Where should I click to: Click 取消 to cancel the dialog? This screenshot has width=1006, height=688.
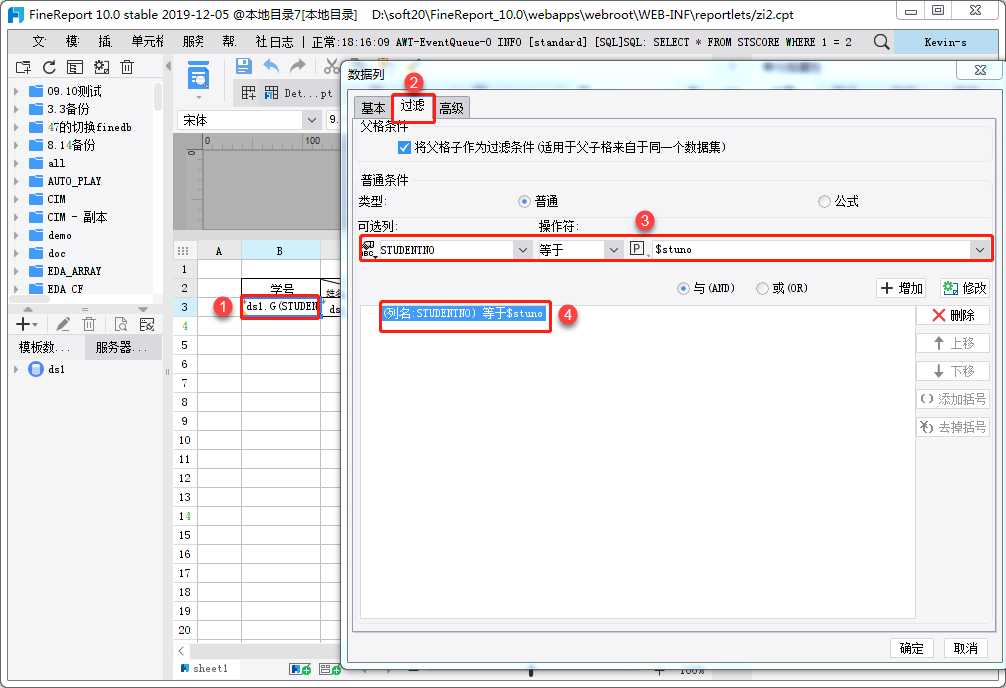966,648
